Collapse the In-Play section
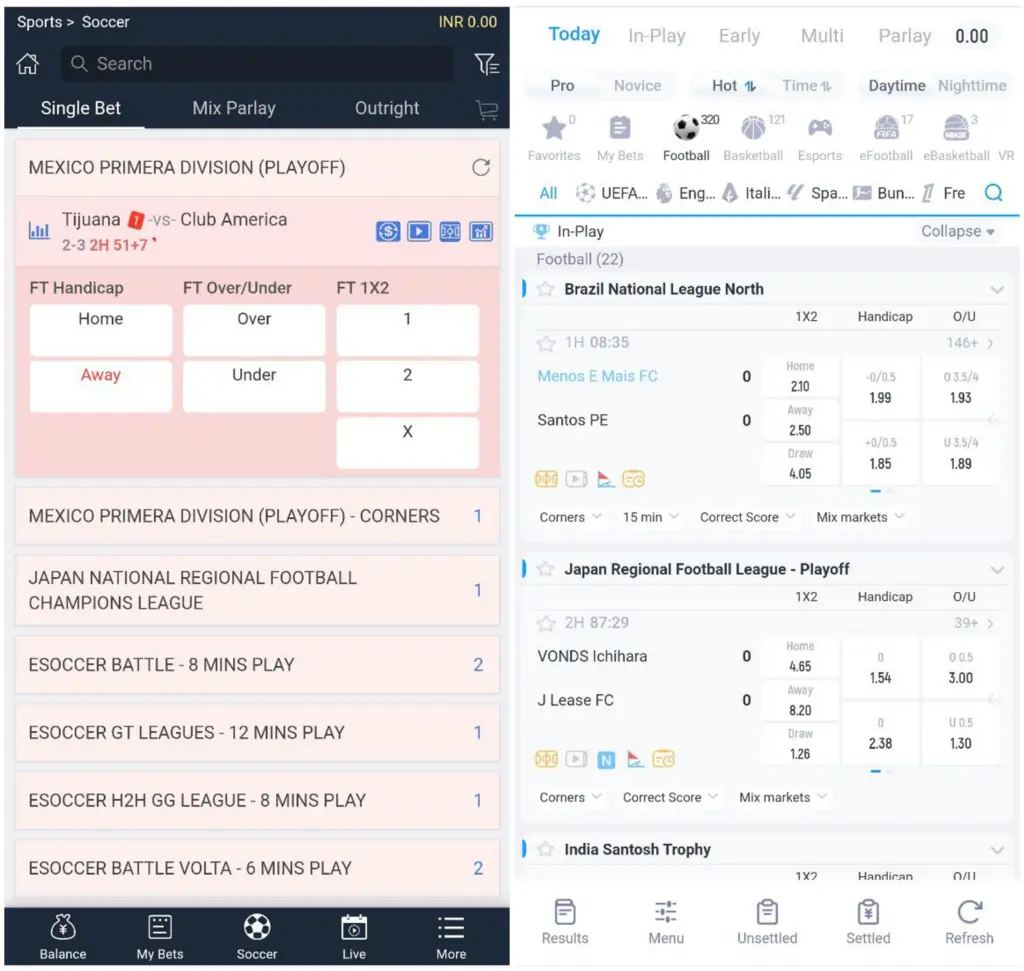The width and height of the screenshot is (1024, 971). (x=957, y=231)
